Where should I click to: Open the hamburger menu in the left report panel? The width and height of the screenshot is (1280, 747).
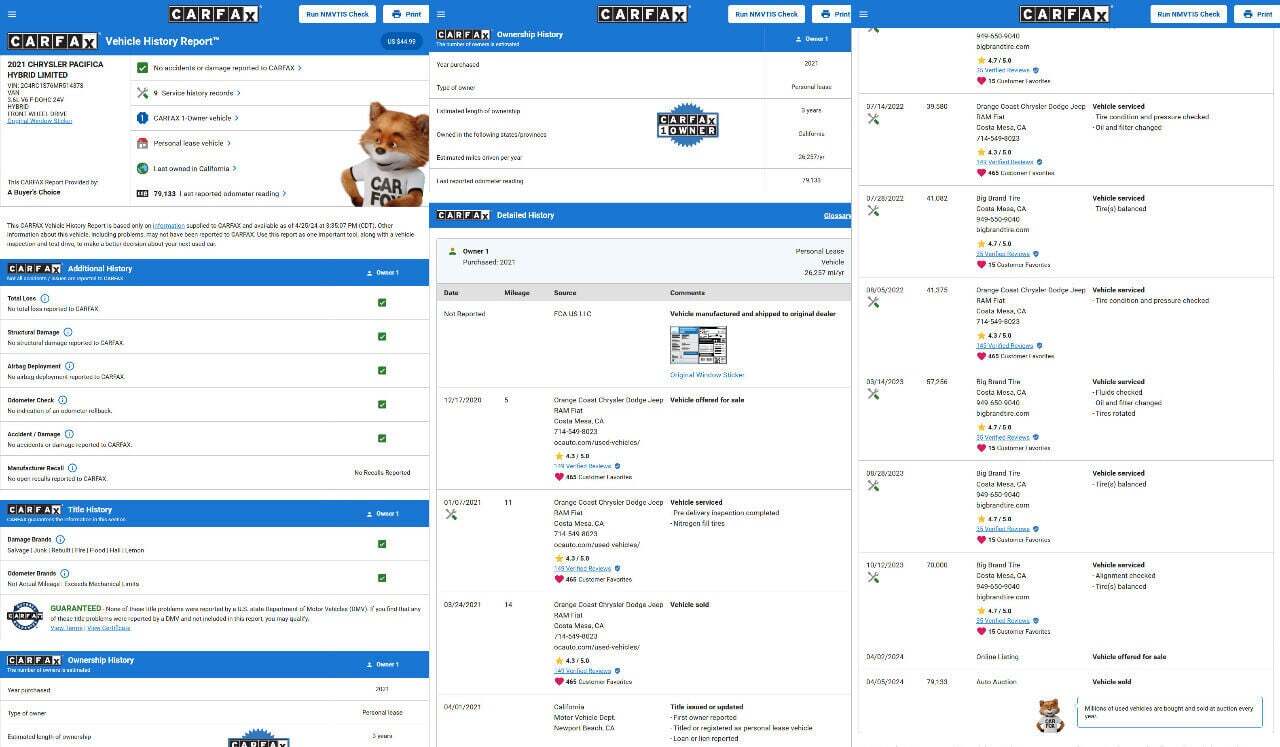tap(12, 14)
